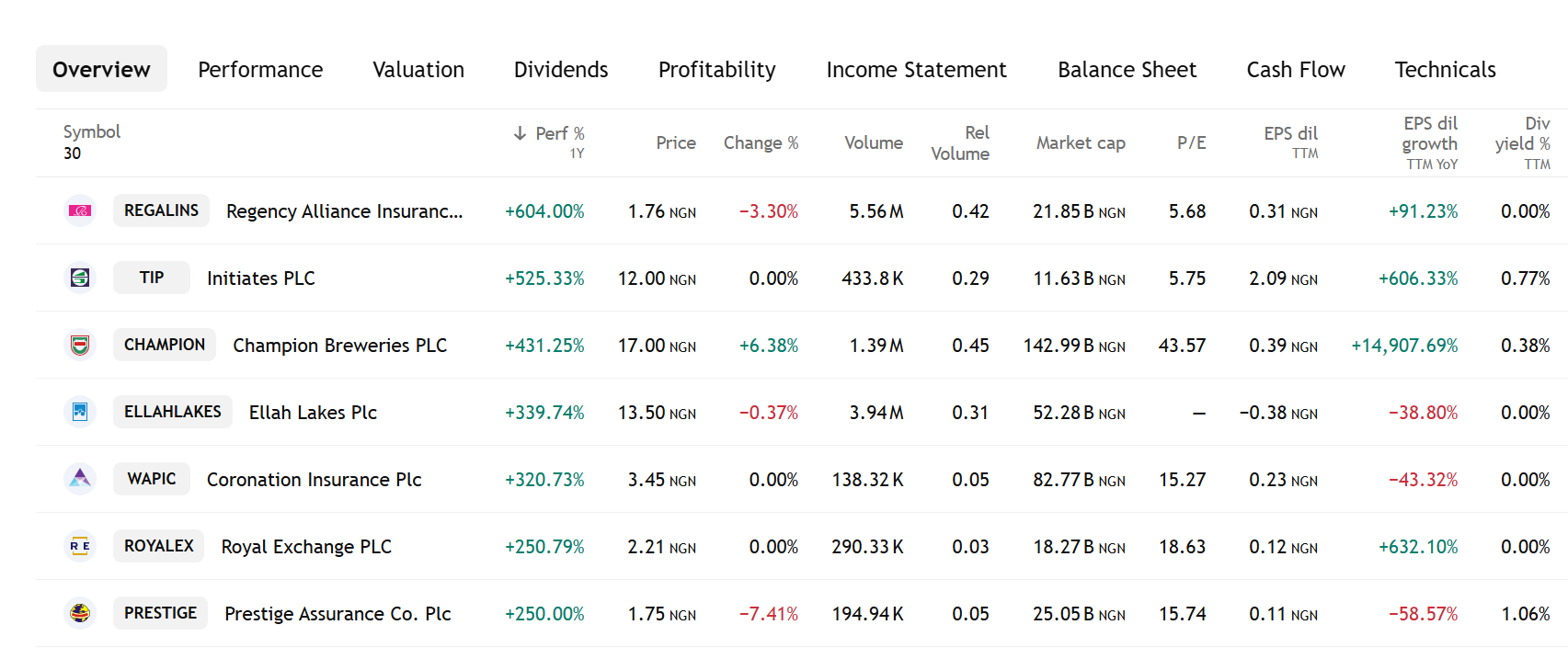The width and height of the screenshot is (1568, 659).
Task: Click the Champion Breweries logo icon
Action: [80, 345]
